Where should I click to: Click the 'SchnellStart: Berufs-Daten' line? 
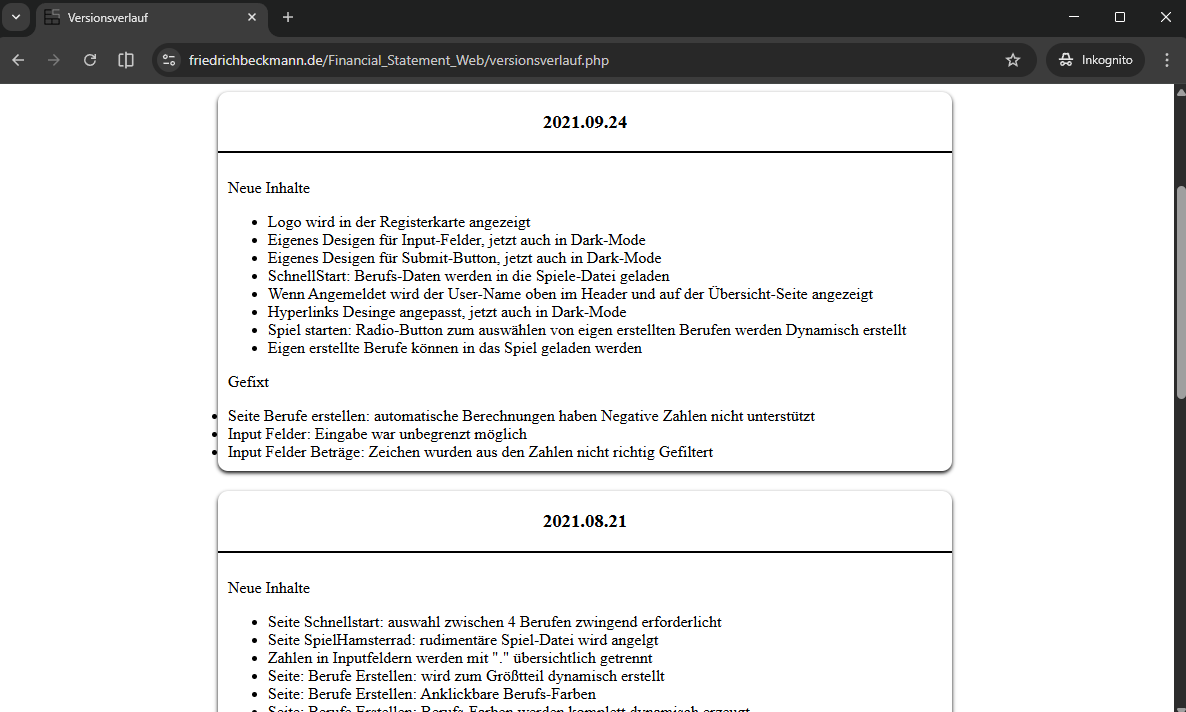468,276
